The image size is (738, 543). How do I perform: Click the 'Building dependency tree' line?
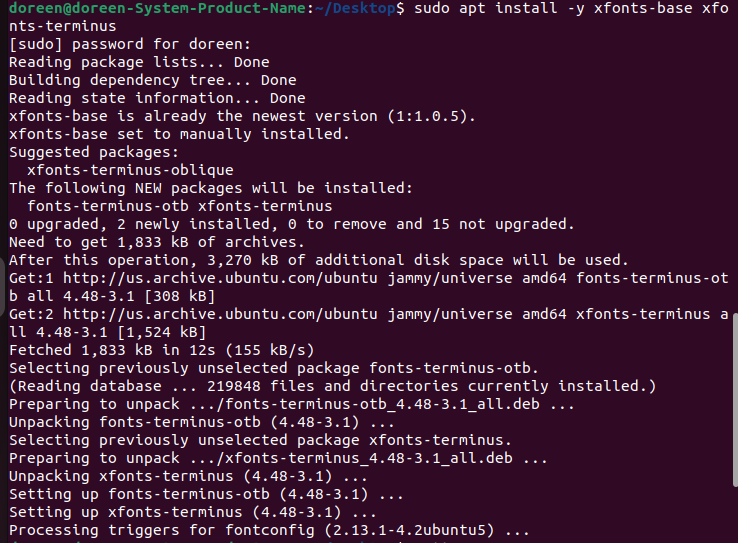[x=152, y=80]
